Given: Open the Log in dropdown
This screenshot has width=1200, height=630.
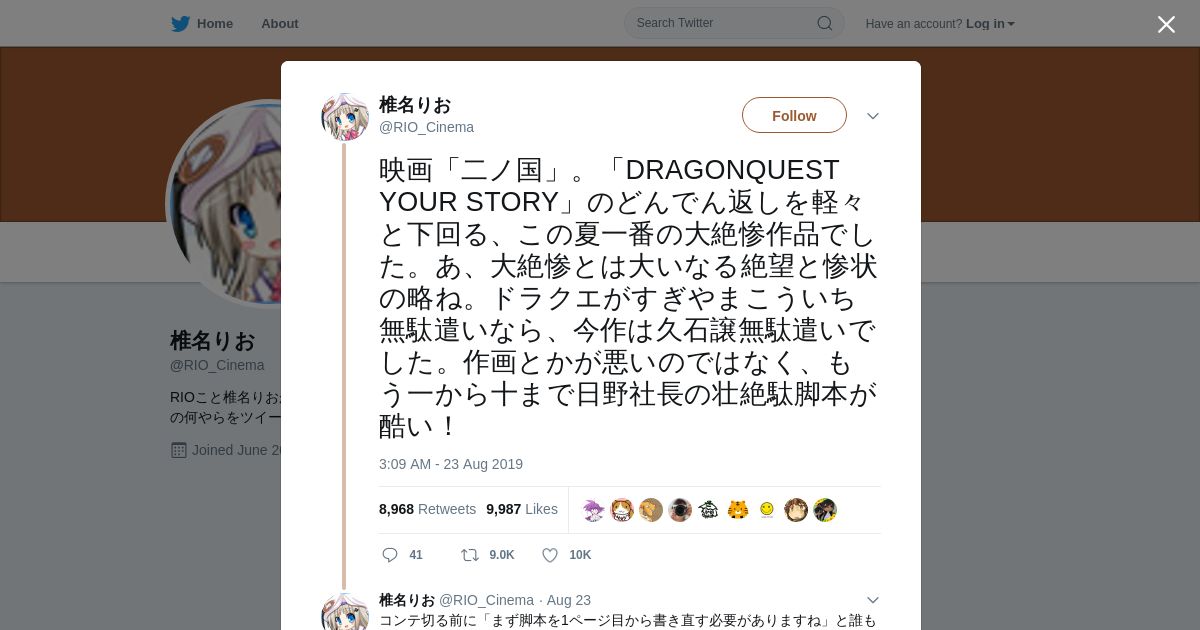Looking at the screenshot, I should click(990, 24).
